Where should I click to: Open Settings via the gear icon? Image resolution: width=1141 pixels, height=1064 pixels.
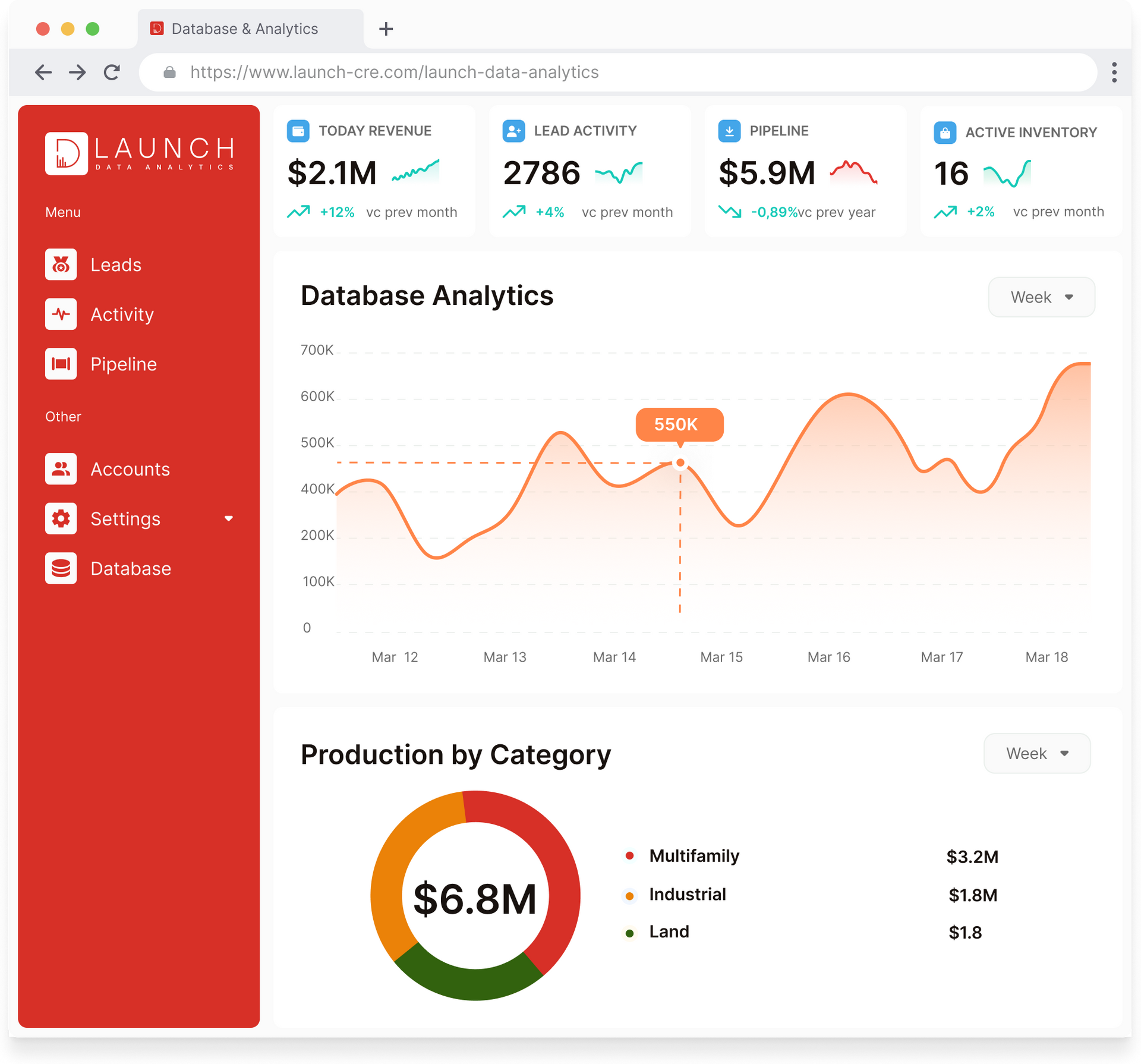click(61, 518)
